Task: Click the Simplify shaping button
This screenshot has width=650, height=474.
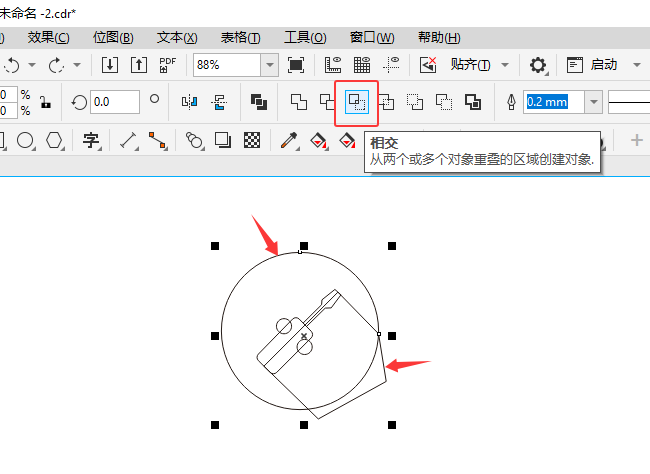Action: pyautogui.click(x=386, y=102)
